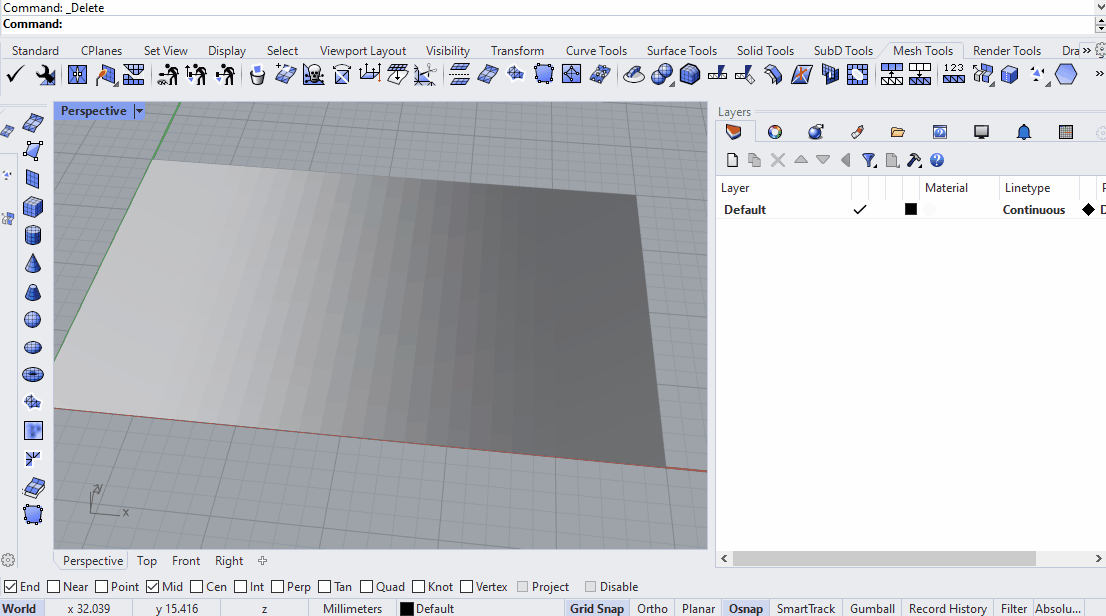Expand the toolbar tabs overflow chevron
This screenshot has width=1106, height=616.
1086,50
